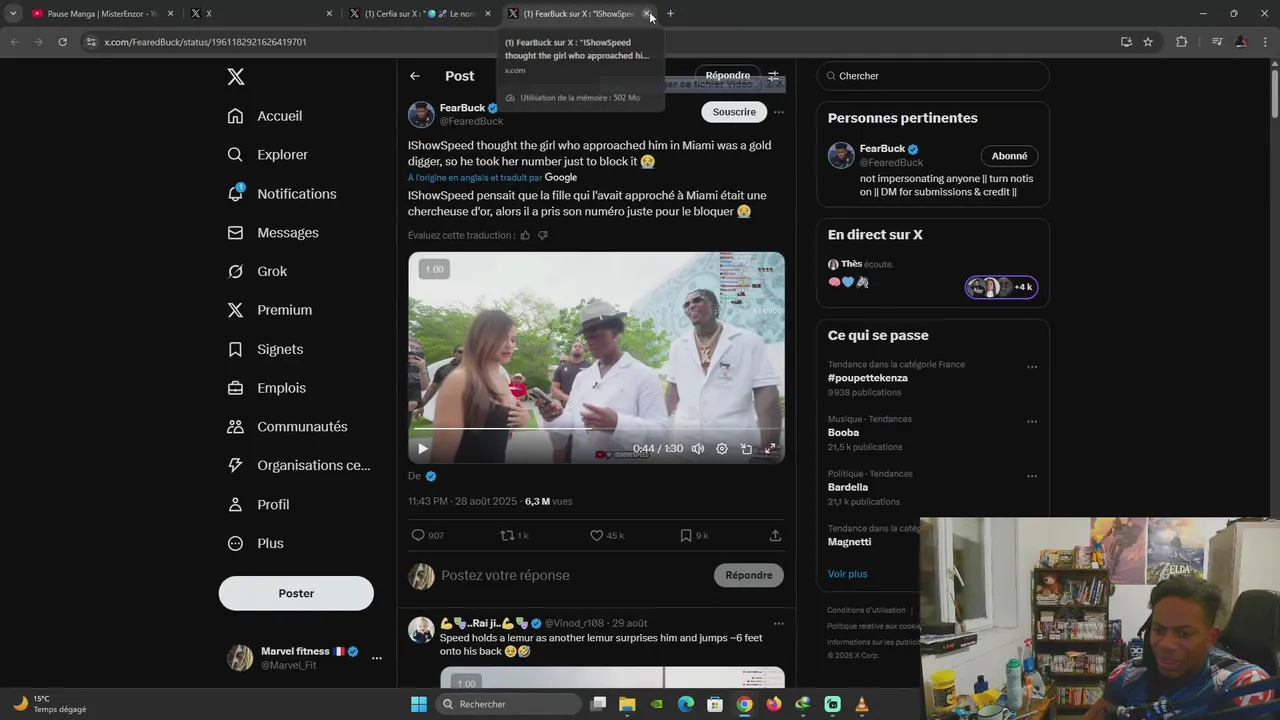Open File Explorer from the taskbar
The image size is (1280, 720).
627,704
